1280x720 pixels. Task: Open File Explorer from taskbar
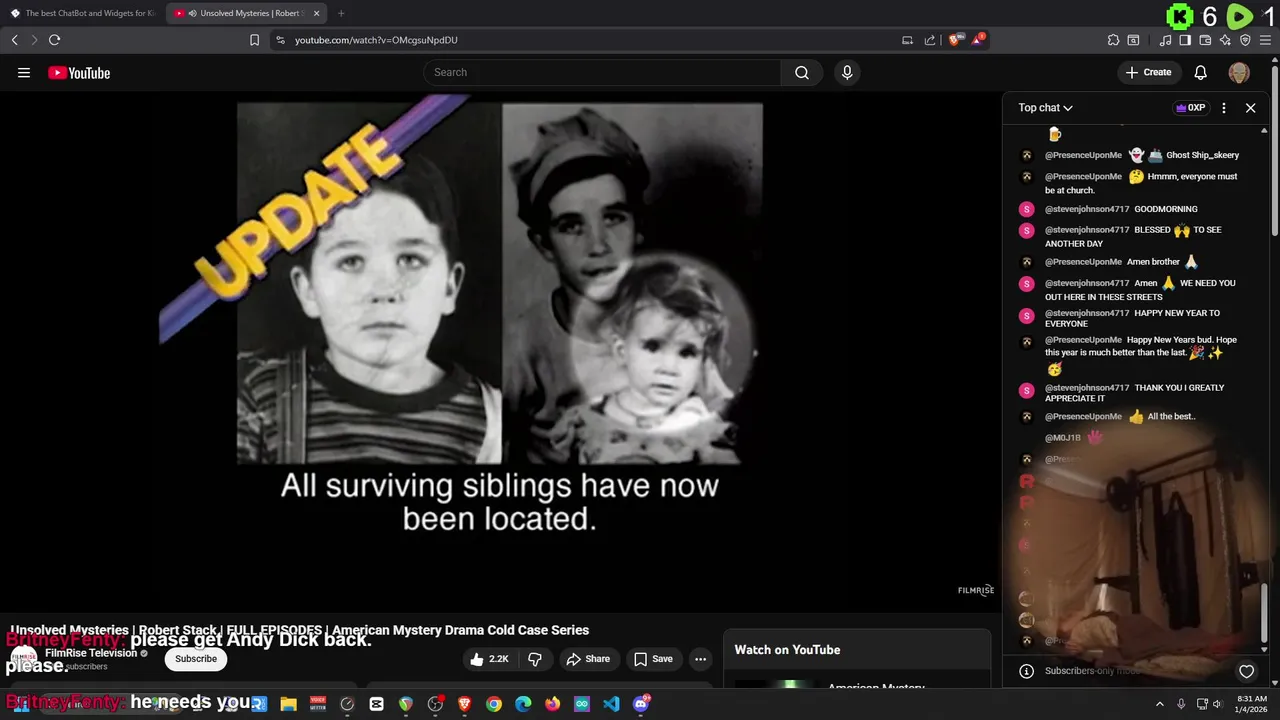click(288, 704)
